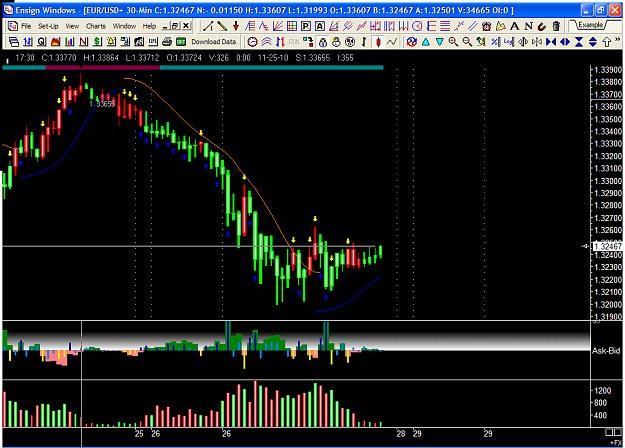Image resolution: width=625 pixels, height=448 pixels.
Task: Click the teal down triangle icon
Action: (440, 41)
